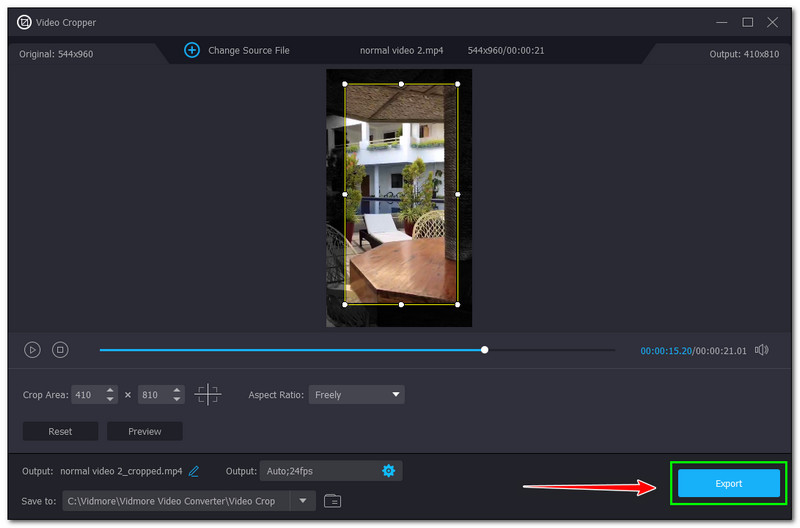This screenshot has width=800, height=528.
Task: Click the top-center crop handle
Action: 401,84
